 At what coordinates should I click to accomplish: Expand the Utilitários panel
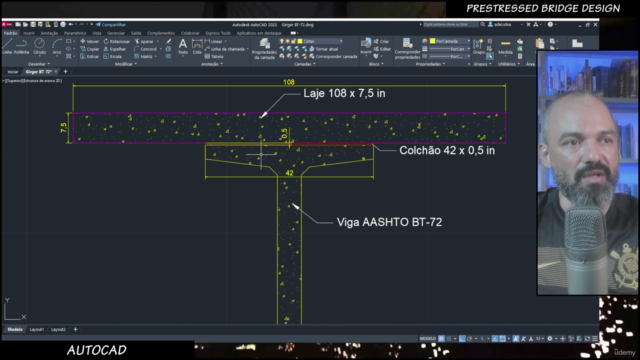coord(509,64)
